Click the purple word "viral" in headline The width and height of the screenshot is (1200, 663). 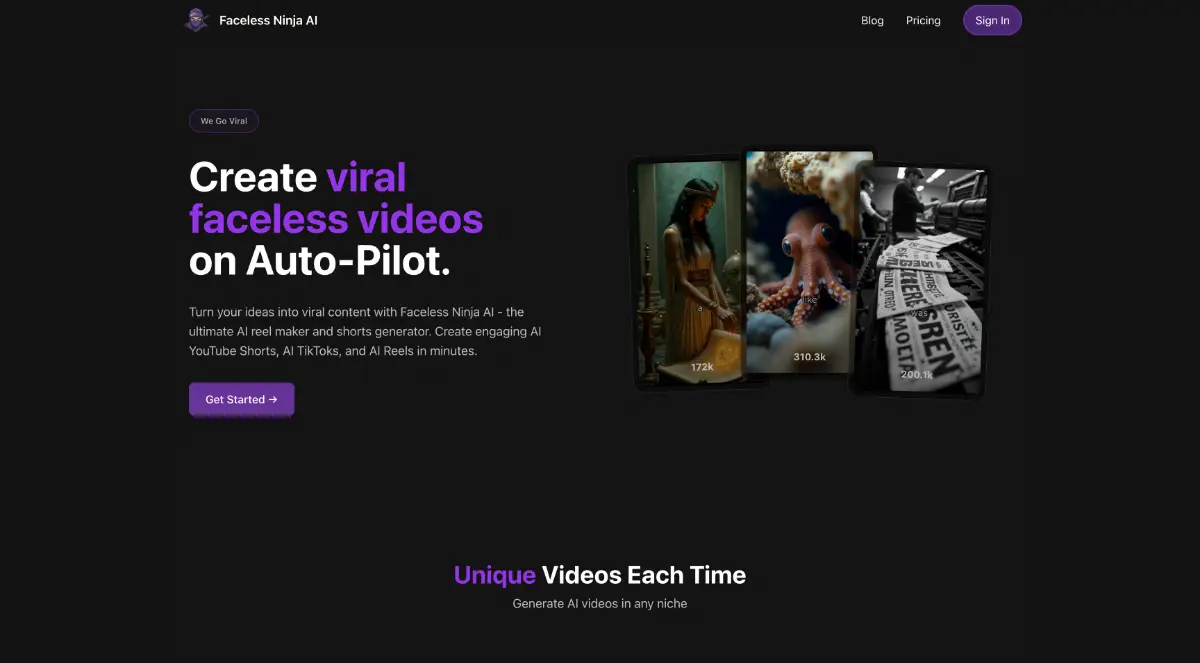click(x=366, y=177)
